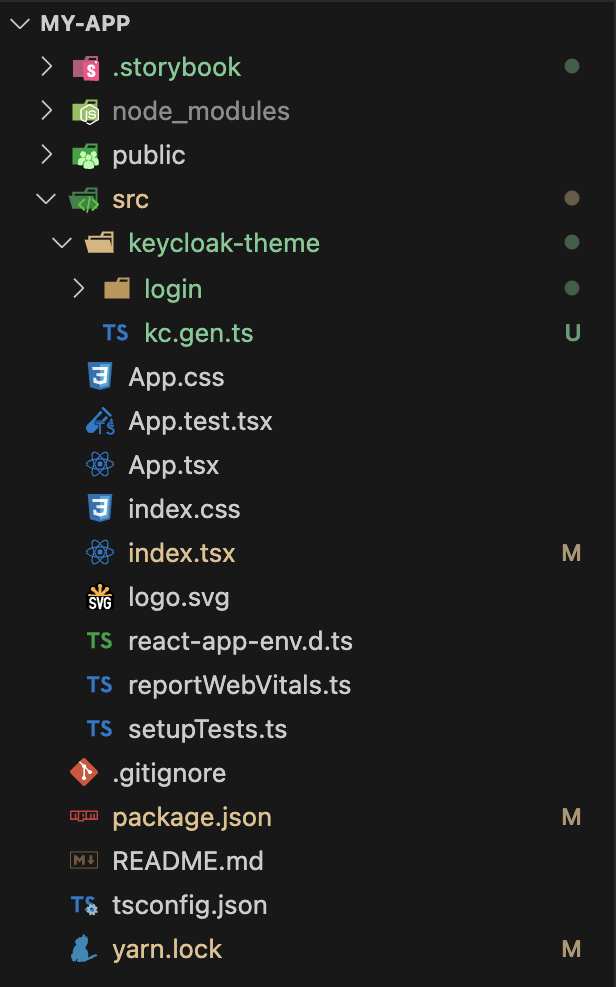The height and width of the screenshot is (987, 616).
Task: Click the Storybook folder icon
Action: tap(85, 68)
